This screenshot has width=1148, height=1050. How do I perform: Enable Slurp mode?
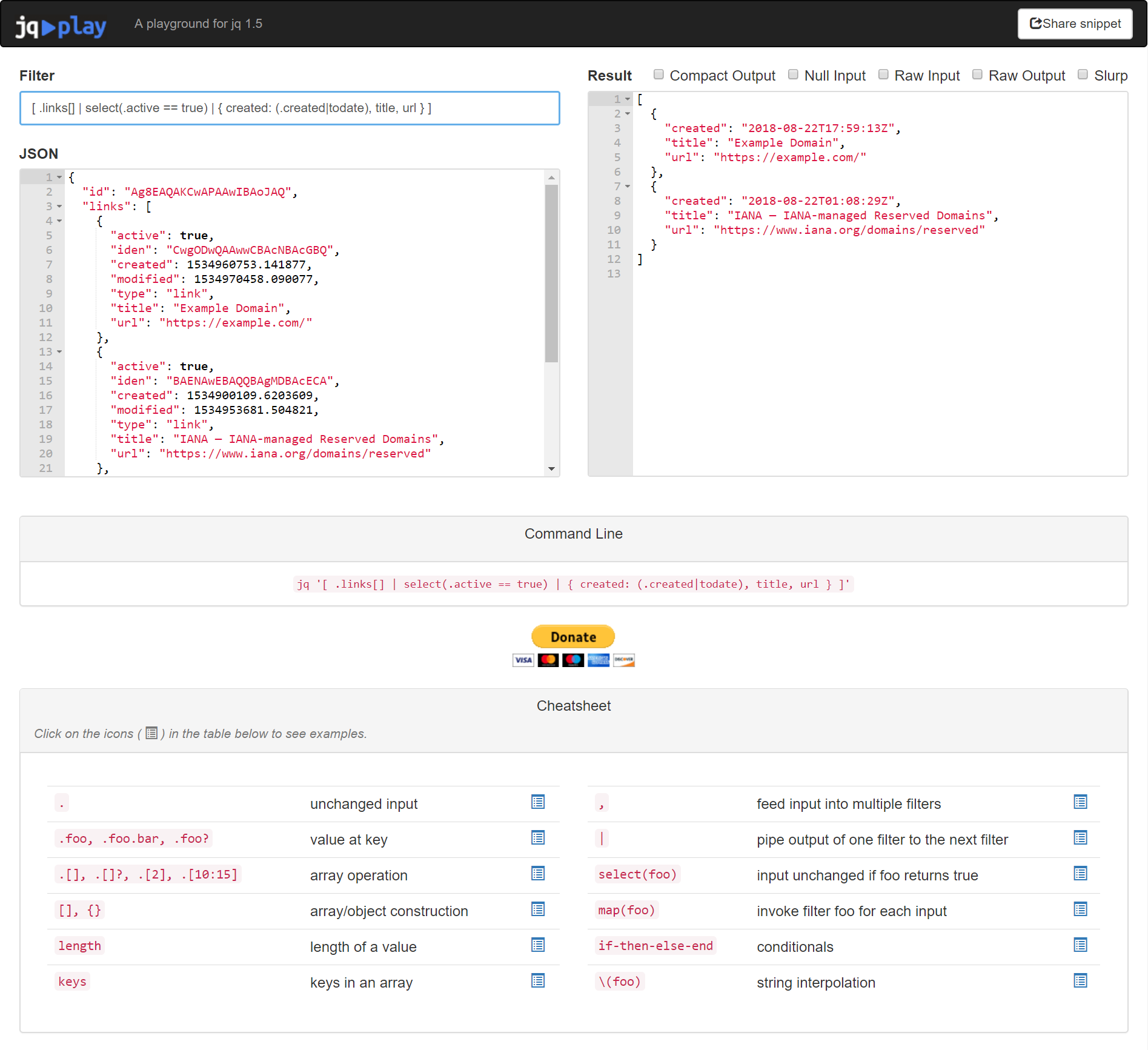click(1082, 75)
